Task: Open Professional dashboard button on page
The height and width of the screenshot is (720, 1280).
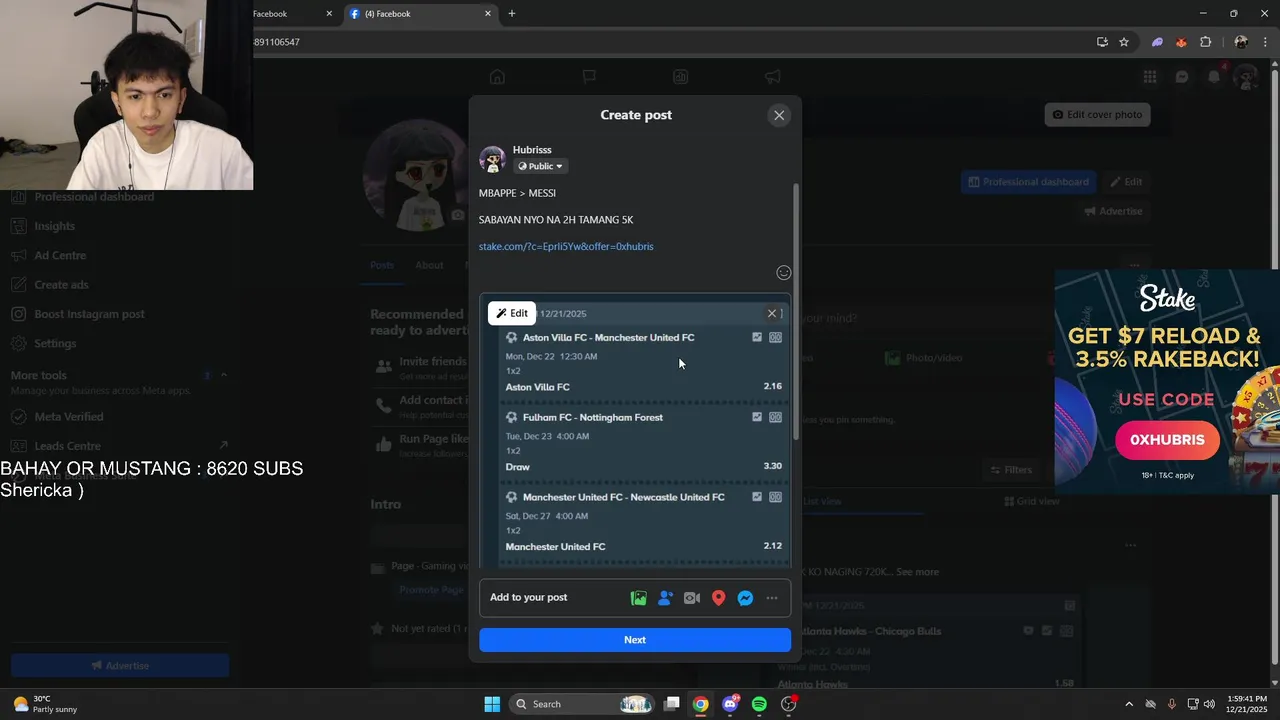Action: 1028,182
